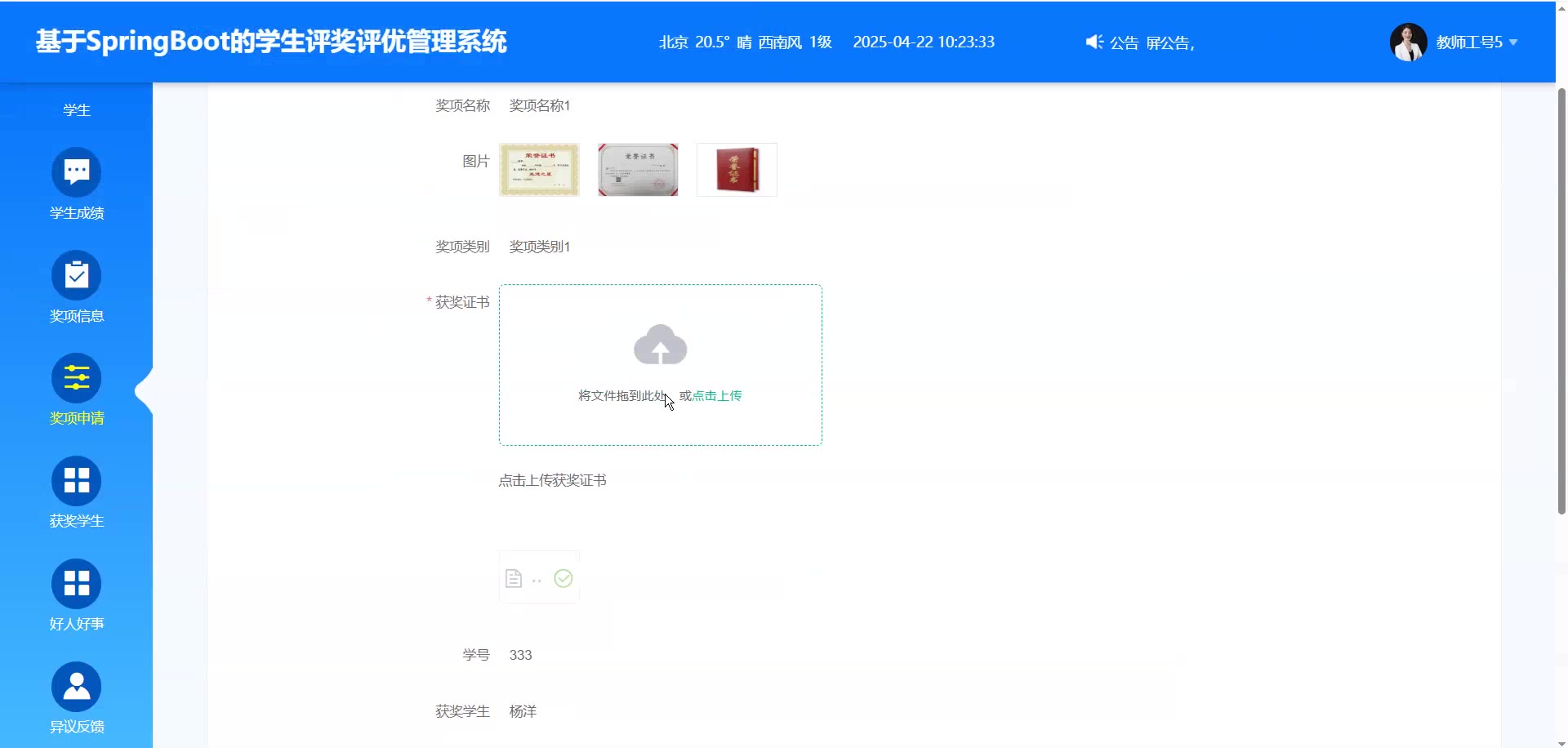The width and height of the screenshot is (1568, 748).
Task: Click the date and time 2025-04-22 display
Action: pyautogui.click(x=924, y=42)
